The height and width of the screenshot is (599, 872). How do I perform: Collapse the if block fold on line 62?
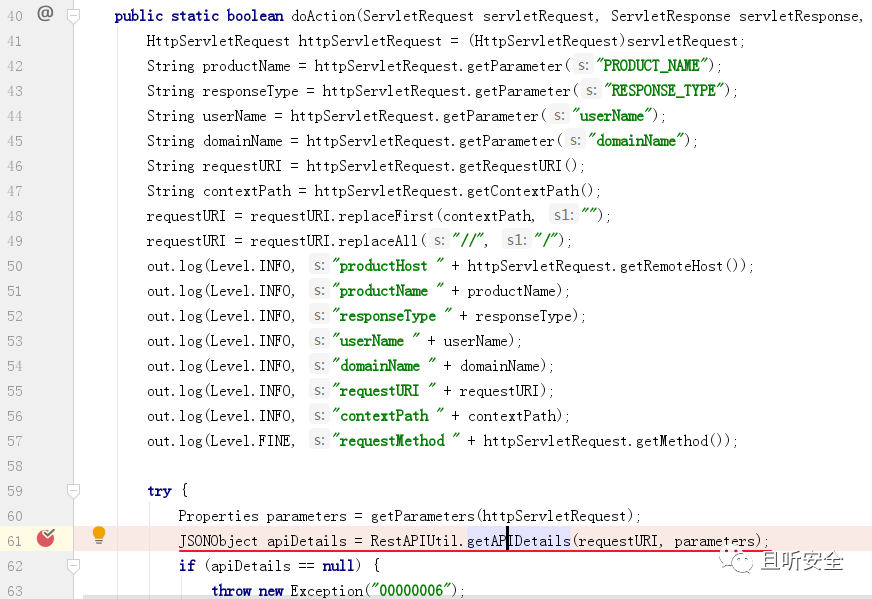pyautogui.click(x=73, y=566)
